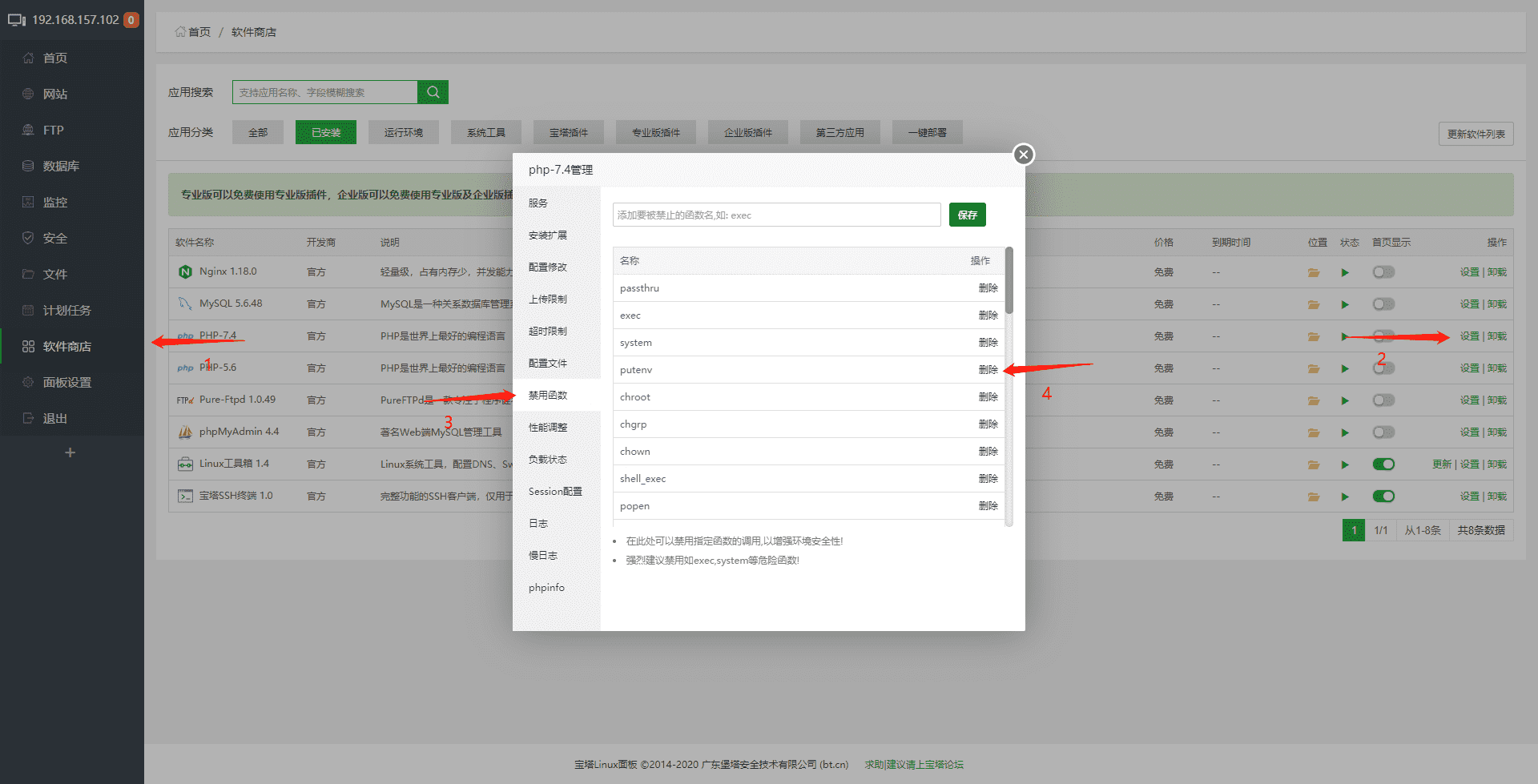Open the FTP sidebar item
The image size is (1538, 784).
tap(53, 130)
